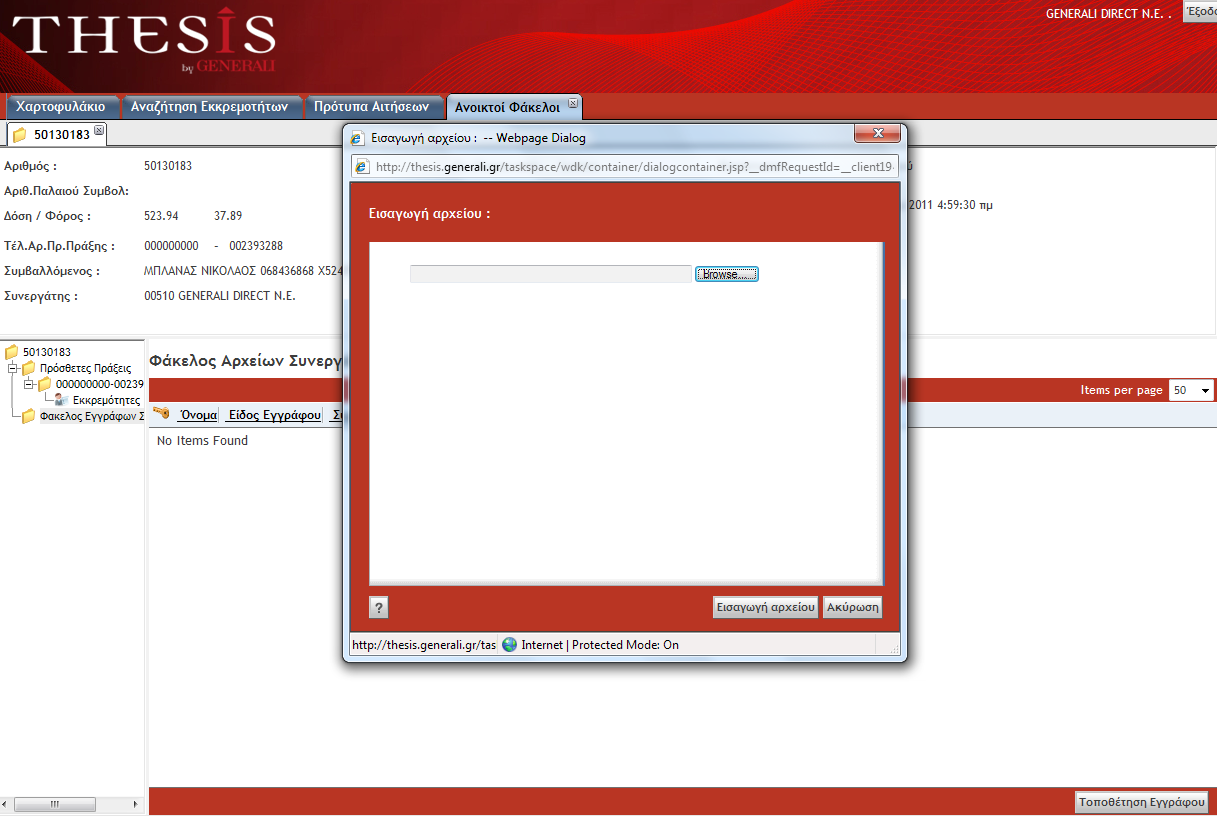Viewport: 1217px width, 817px height.
Task: Open the Αναζήτηση Εκκρεμοτήτων tab
Action: coord(210,107)
